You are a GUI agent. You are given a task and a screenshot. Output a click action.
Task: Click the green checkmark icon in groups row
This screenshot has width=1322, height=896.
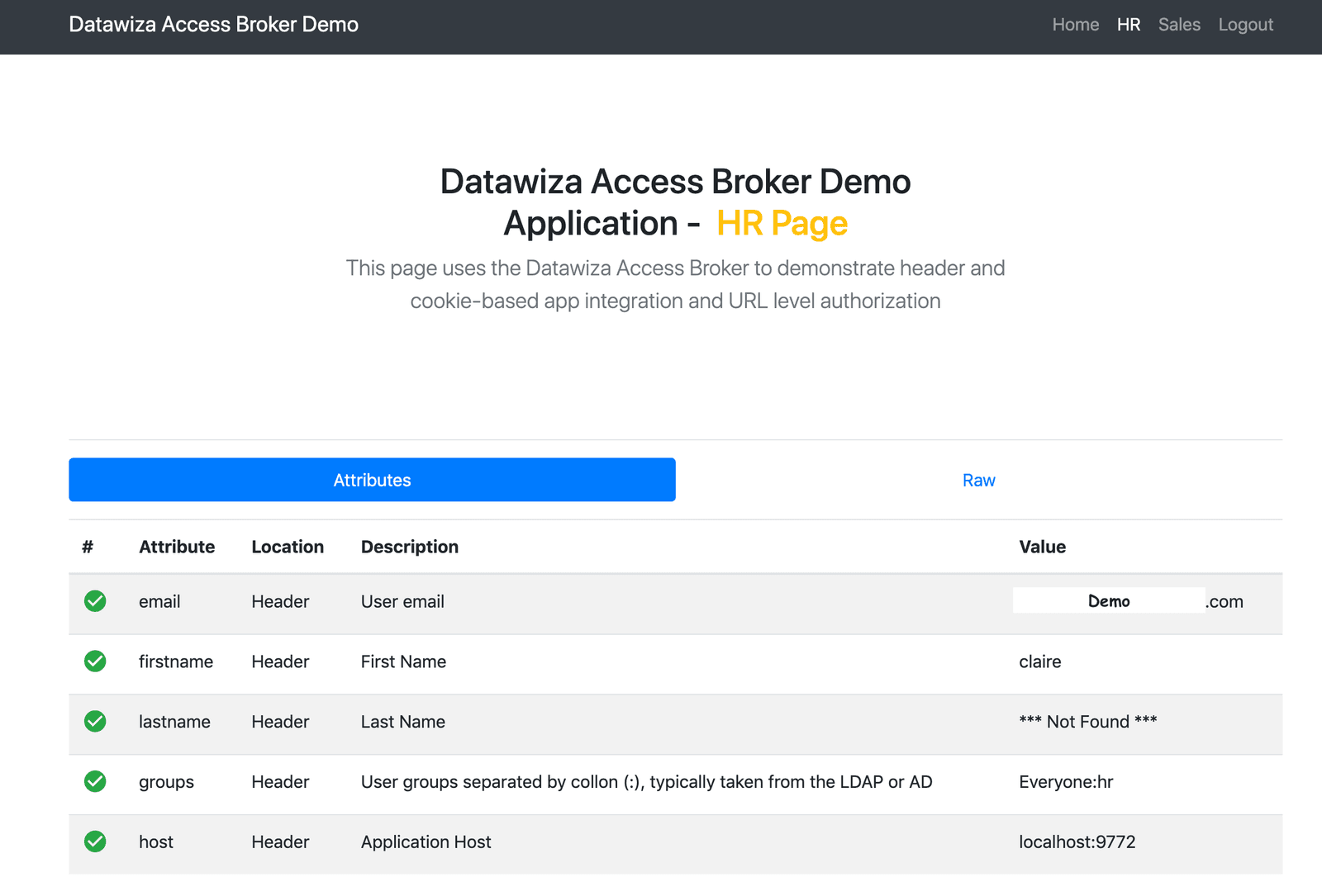coord(95,781)
